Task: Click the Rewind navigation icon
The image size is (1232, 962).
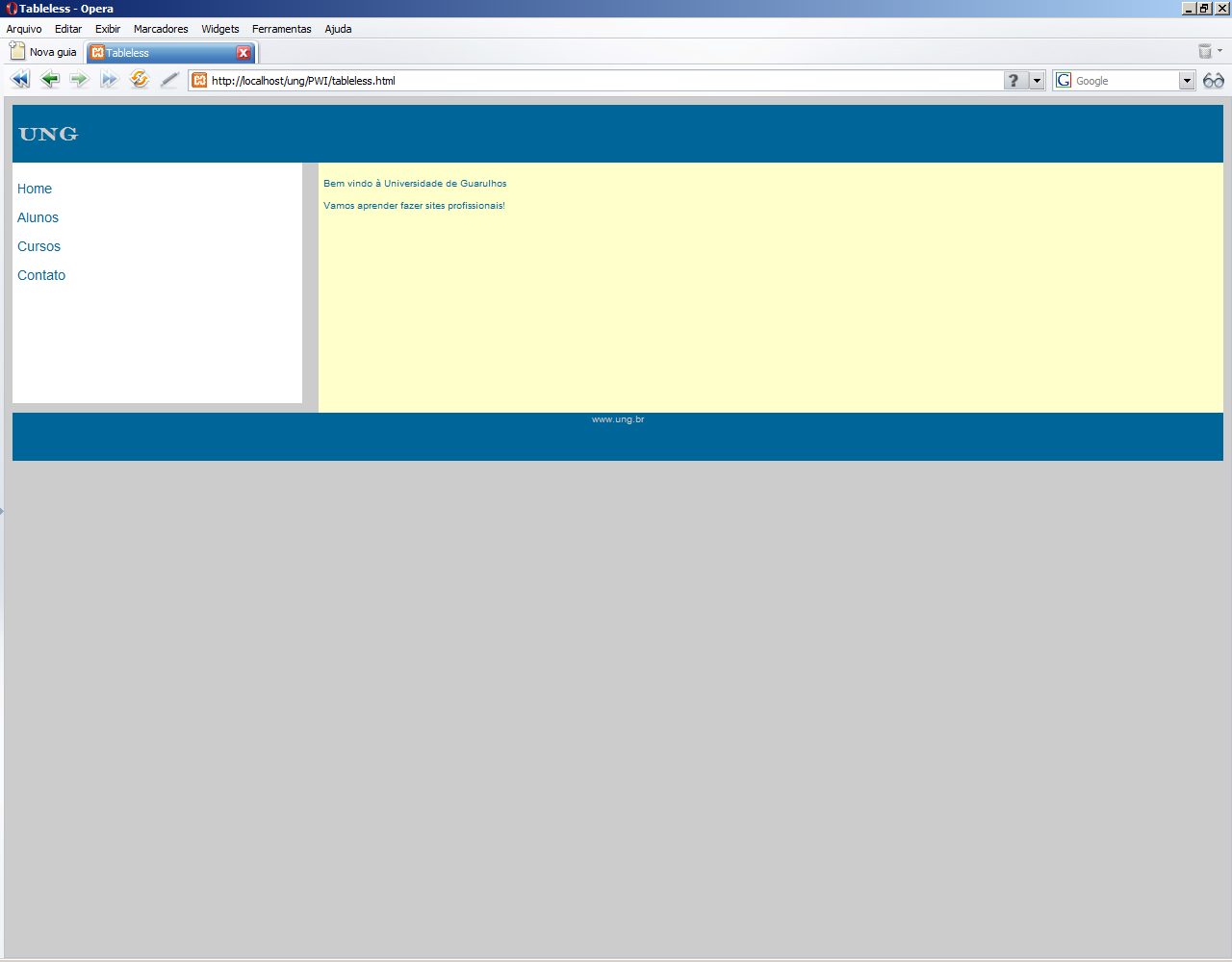Action: pos(20,80)
